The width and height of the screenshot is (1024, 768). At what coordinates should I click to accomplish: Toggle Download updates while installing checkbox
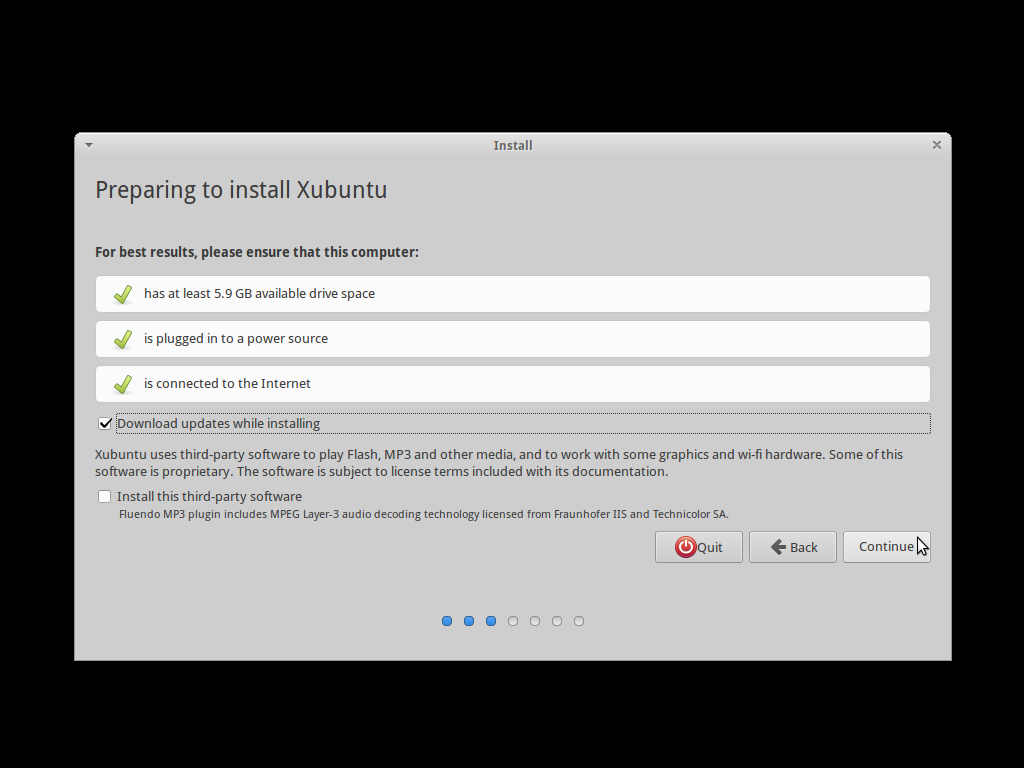pos(104,424)
